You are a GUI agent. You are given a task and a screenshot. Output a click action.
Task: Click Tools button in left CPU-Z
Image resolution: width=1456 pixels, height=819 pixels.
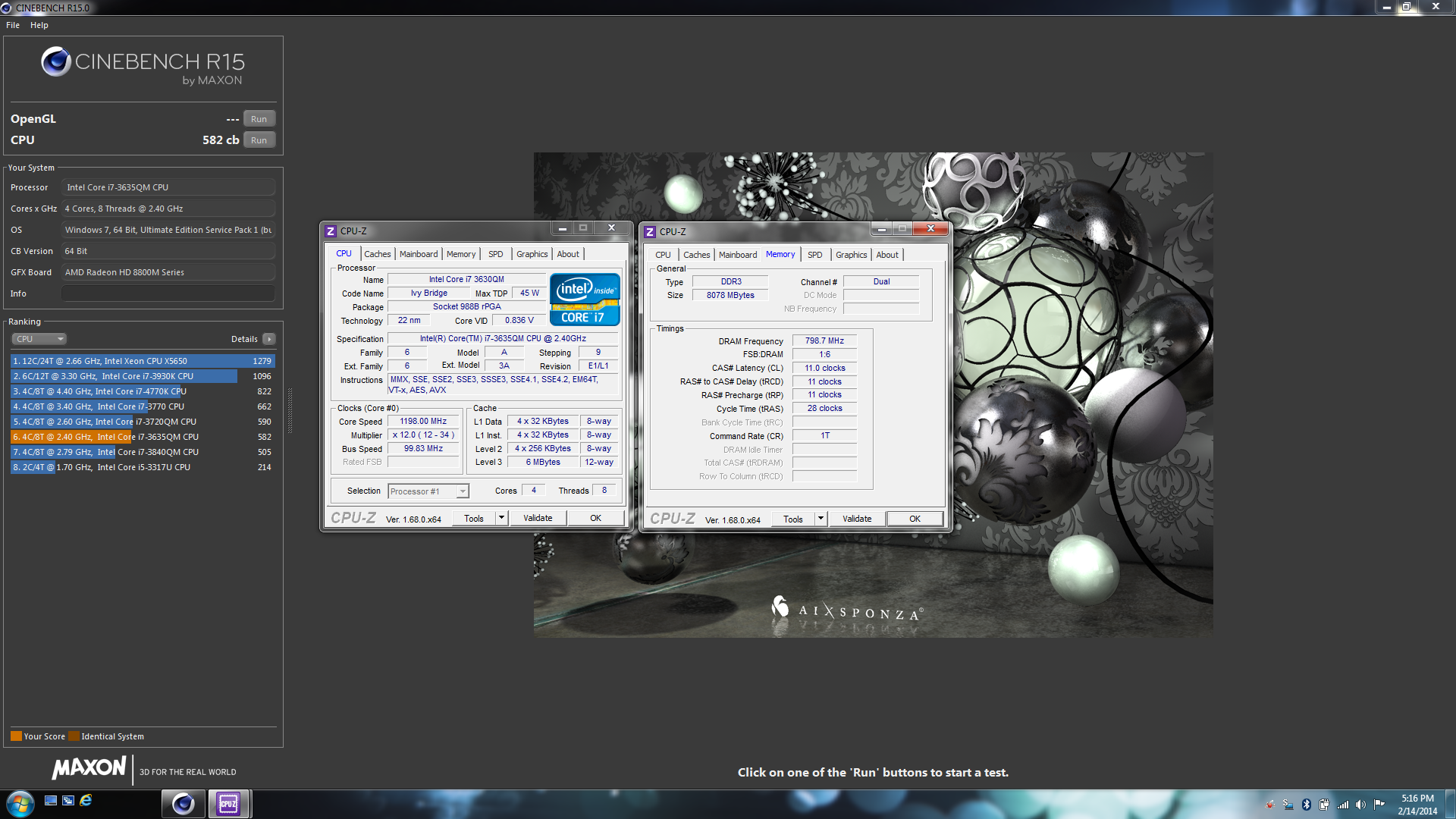[474, 519]
